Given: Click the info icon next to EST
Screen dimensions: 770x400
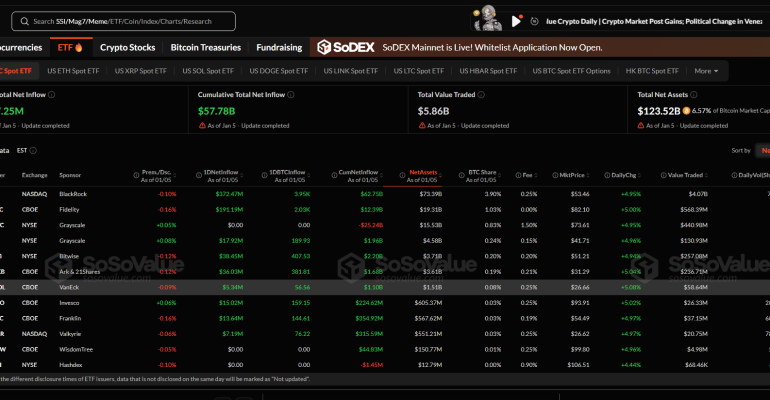Looking at the screenshot, I should coord(33,150).
